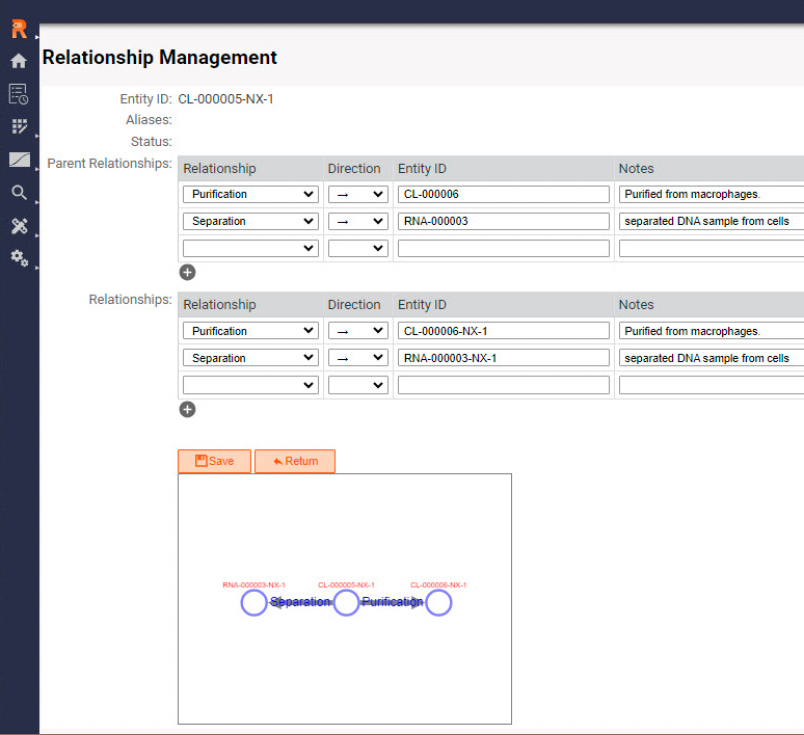
Task: Open empty direction dropdown in Relationships table
Action: coord(358,385)
